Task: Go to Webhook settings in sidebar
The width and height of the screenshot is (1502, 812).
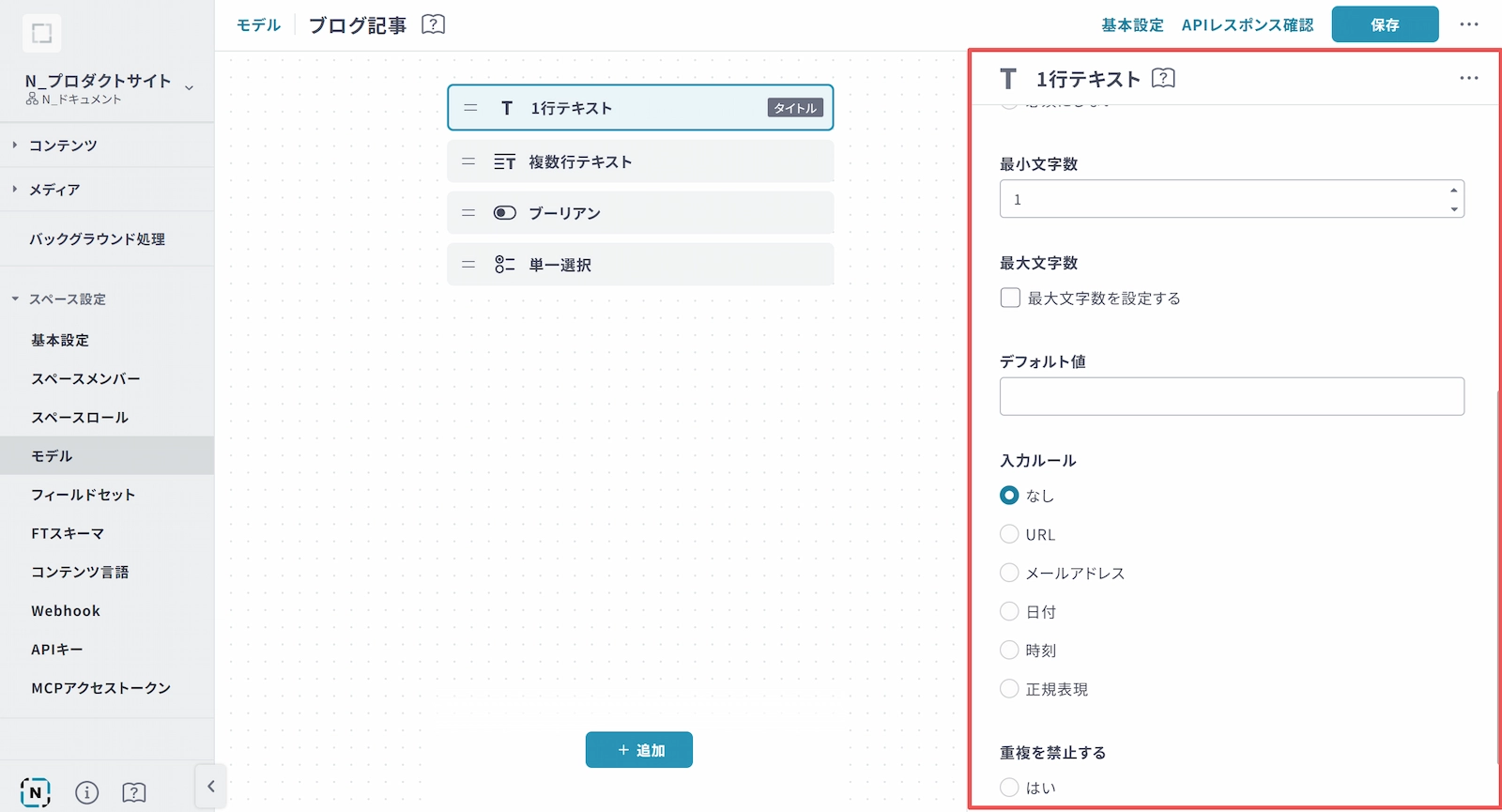Action: click(66, 611)
